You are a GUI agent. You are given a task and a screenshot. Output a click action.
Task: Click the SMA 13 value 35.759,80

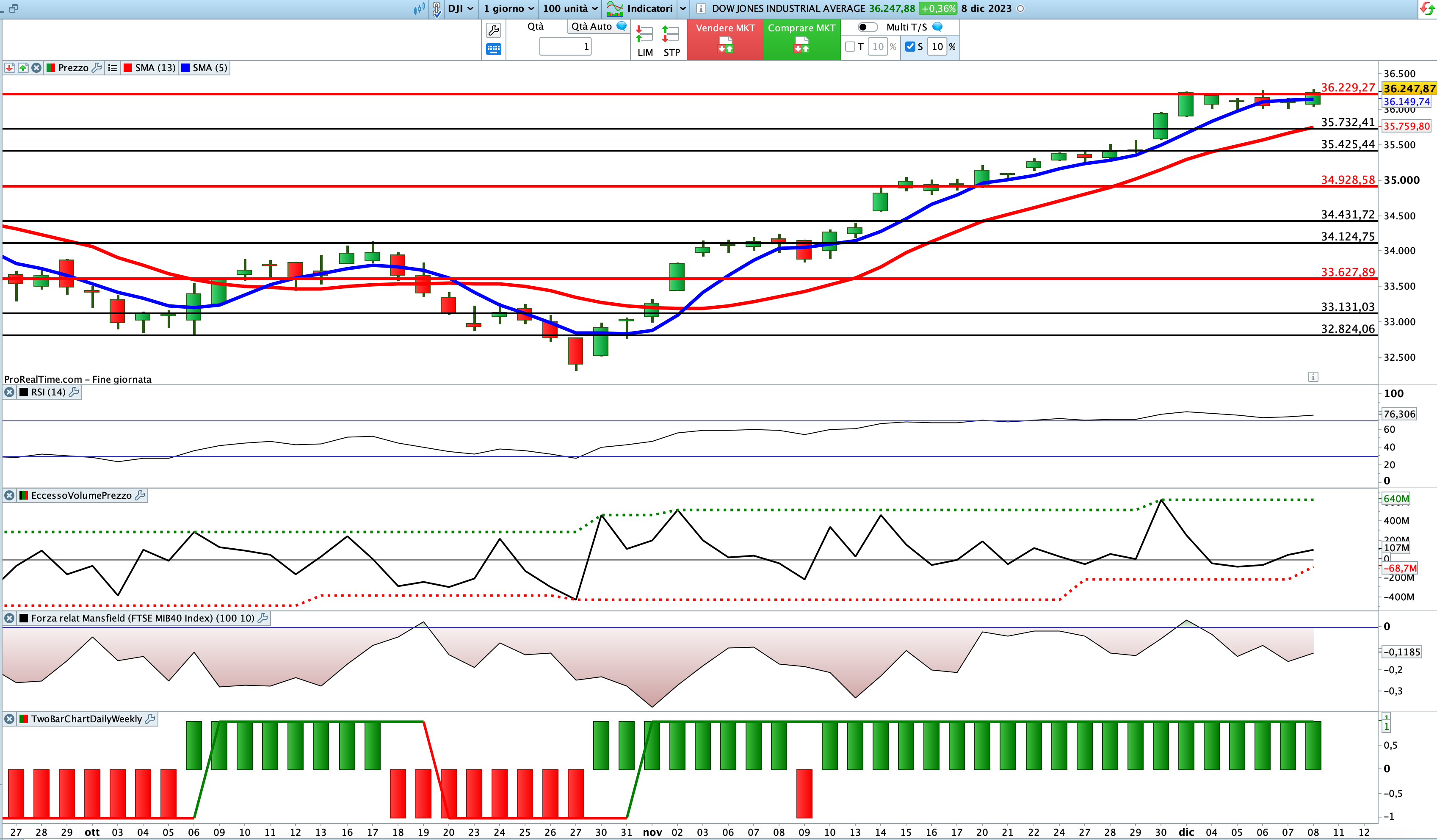point(1406,126)
